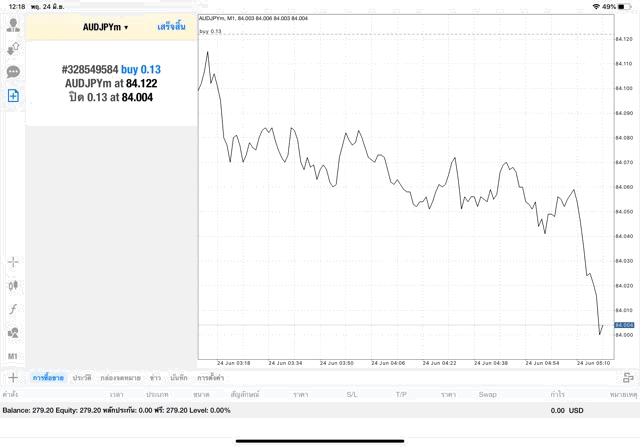Switch to the ประวัติ tab
Screen dimensions: 640x447
(x=81, y=378)
